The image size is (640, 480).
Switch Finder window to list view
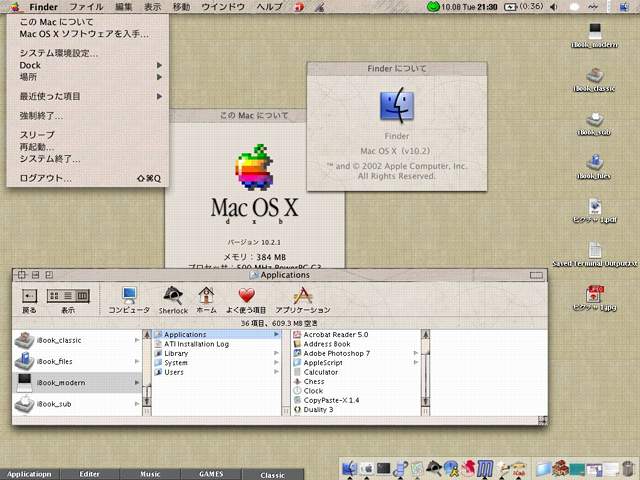tap(68, 296)
